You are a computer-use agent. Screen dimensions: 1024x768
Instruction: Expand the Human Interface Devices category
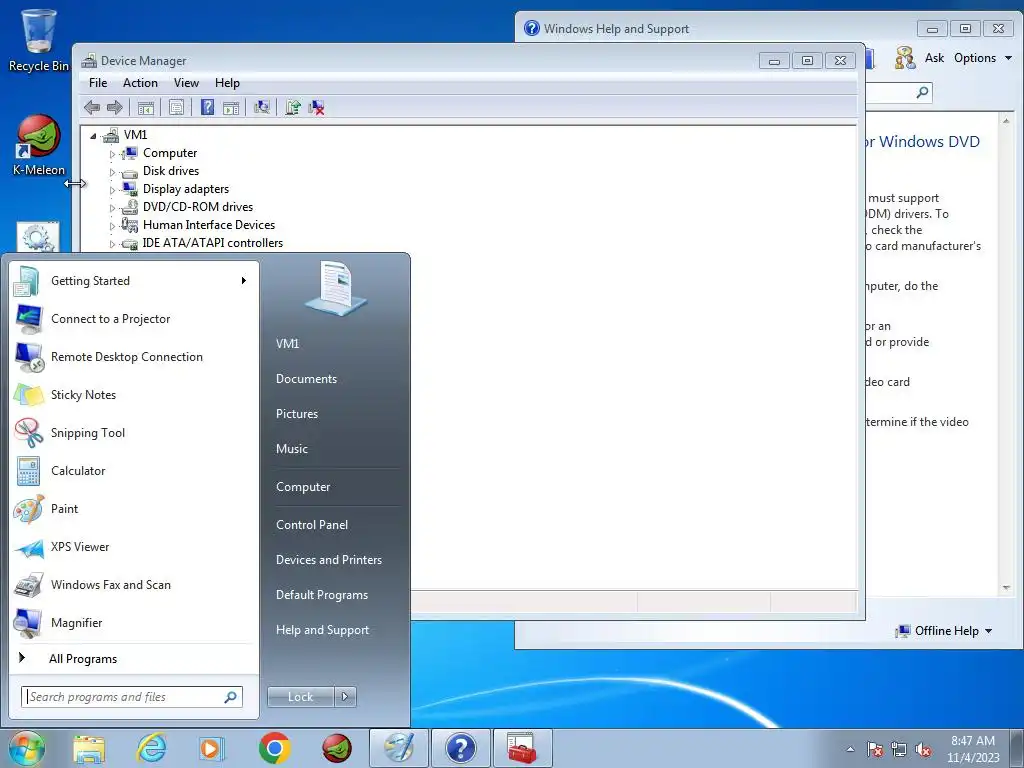pos(112,226)
